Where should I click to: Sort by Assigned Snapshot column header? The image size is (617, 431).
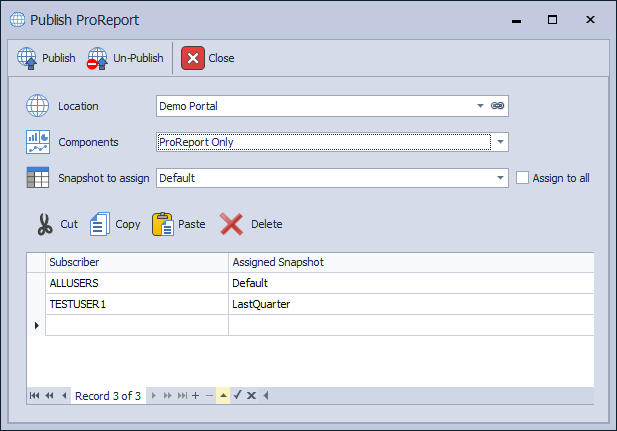click(x=411, y=263)
